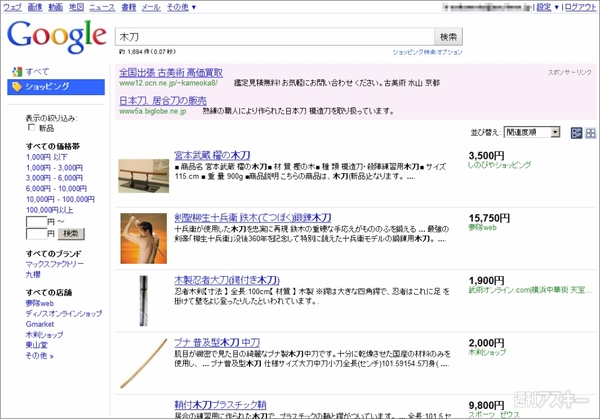The image size is (600, 419).
Task: Switch to grid view layout icon
Action: point(590,133)
